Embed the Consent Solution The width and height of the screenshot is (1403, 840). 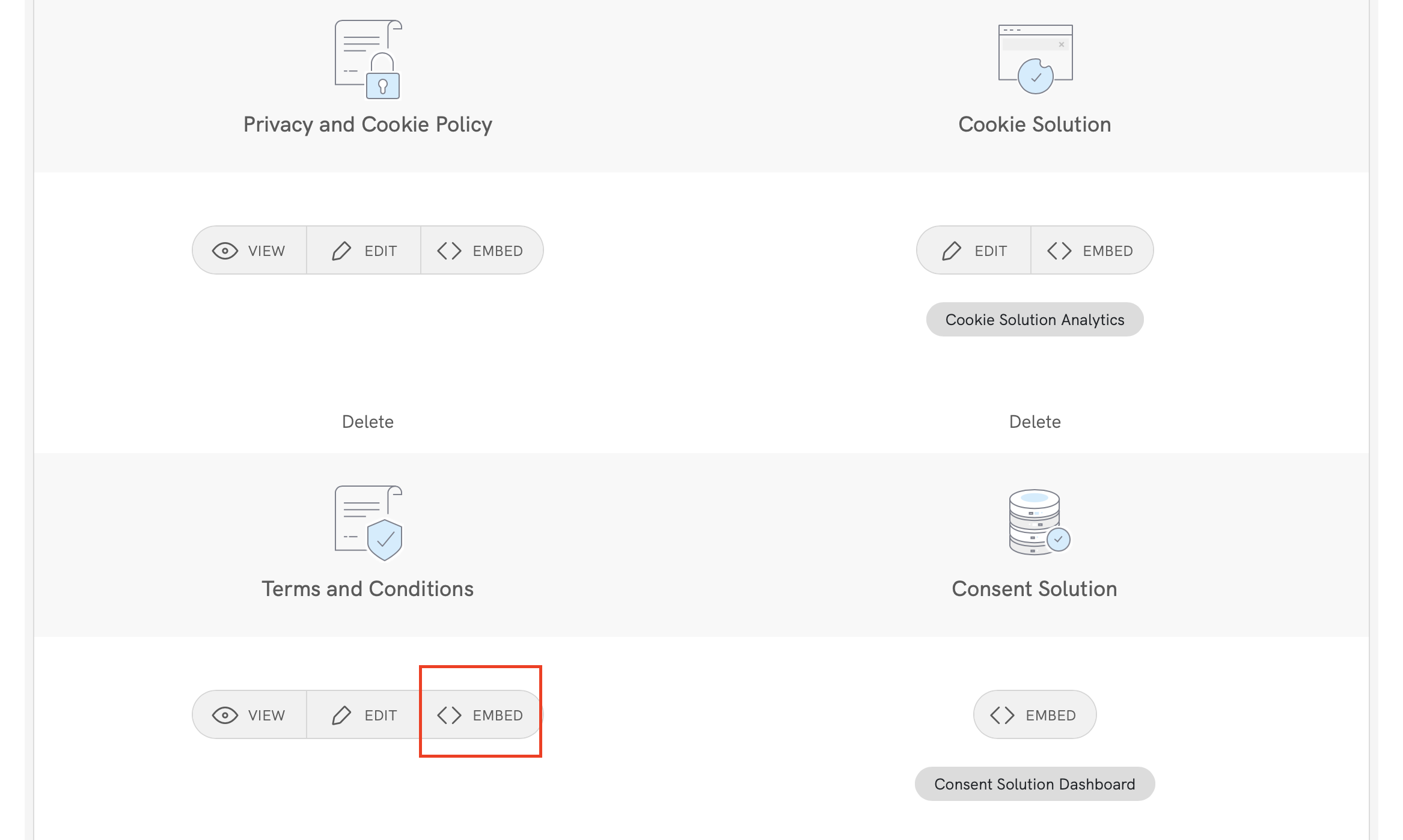1035,714
